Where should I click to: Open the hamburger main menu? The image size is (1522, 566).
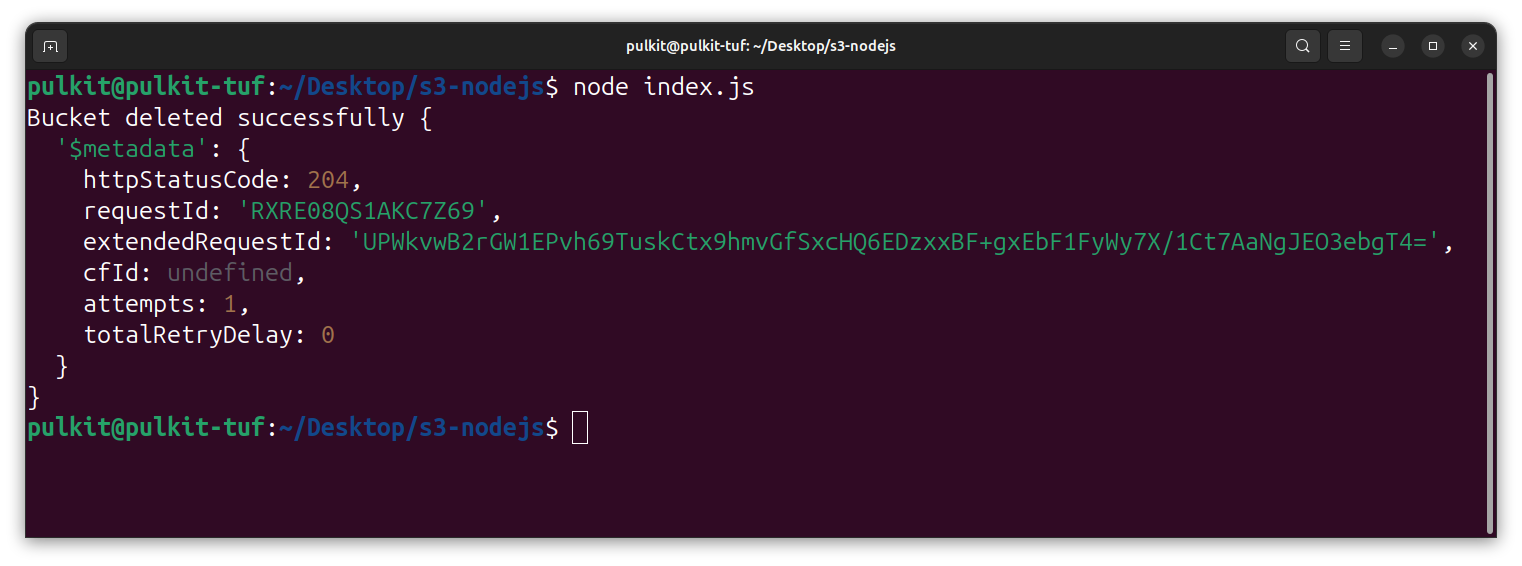[x=1345, y=46]
